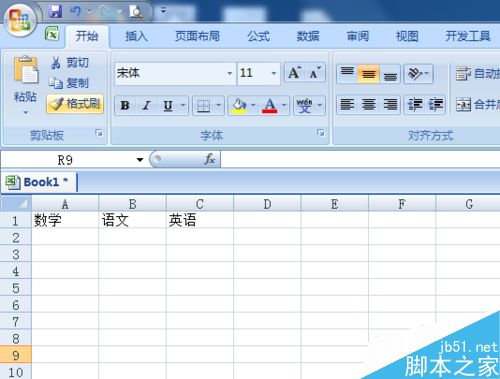
Task: Click into the formula bar
Action: 360,160
